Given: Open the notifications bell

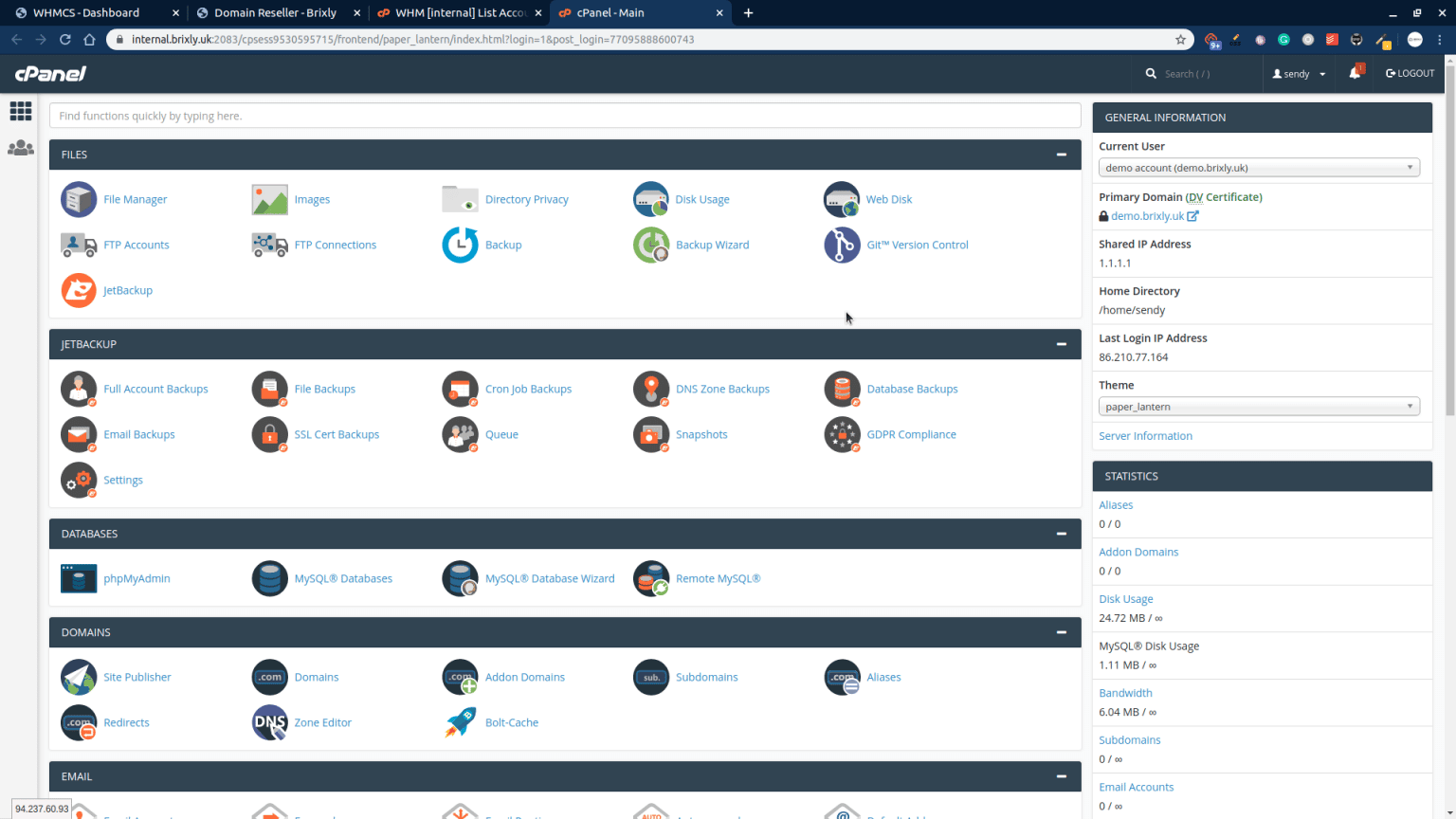Looking at the screenshot, I should coord(1355,73).
